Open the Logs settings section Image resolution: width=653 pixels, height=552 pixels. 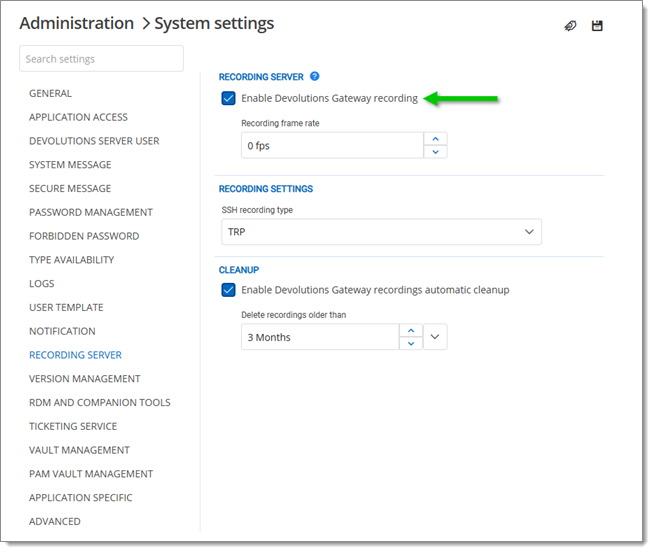pyautogui.click(x=42, y=283)
